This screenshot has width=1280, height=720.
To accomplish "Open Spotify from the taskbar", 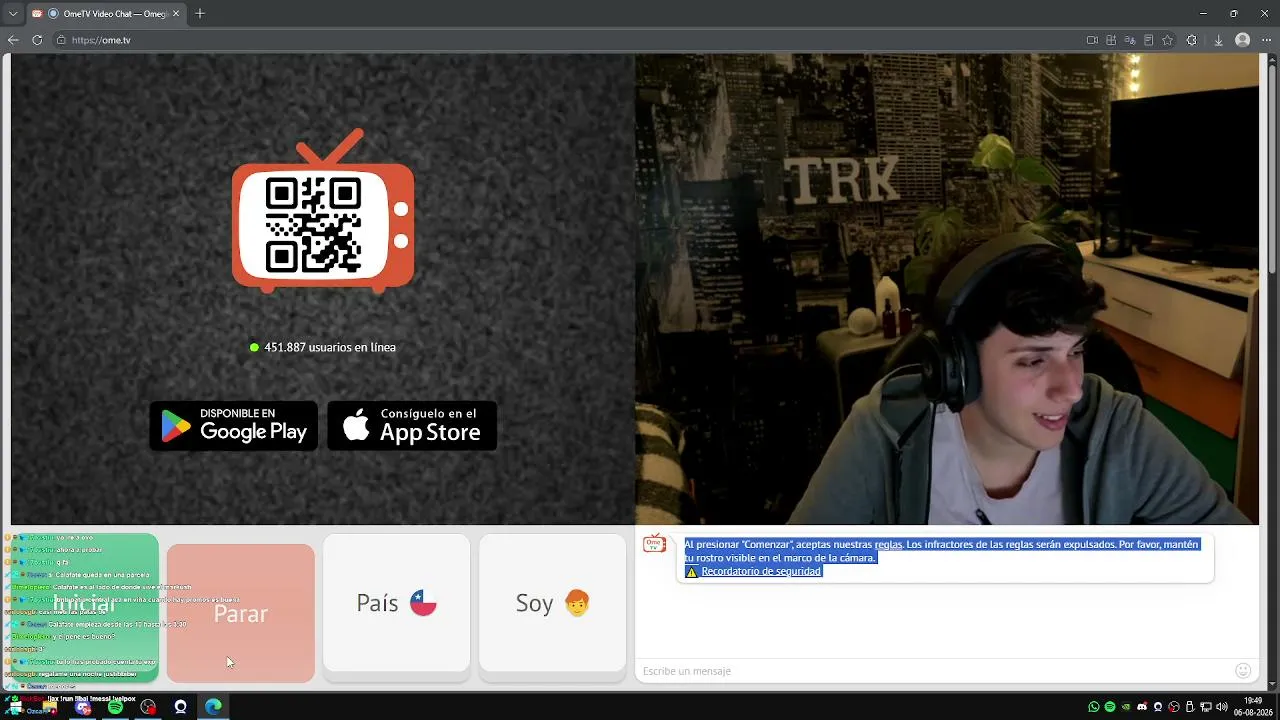I will 115,707.
